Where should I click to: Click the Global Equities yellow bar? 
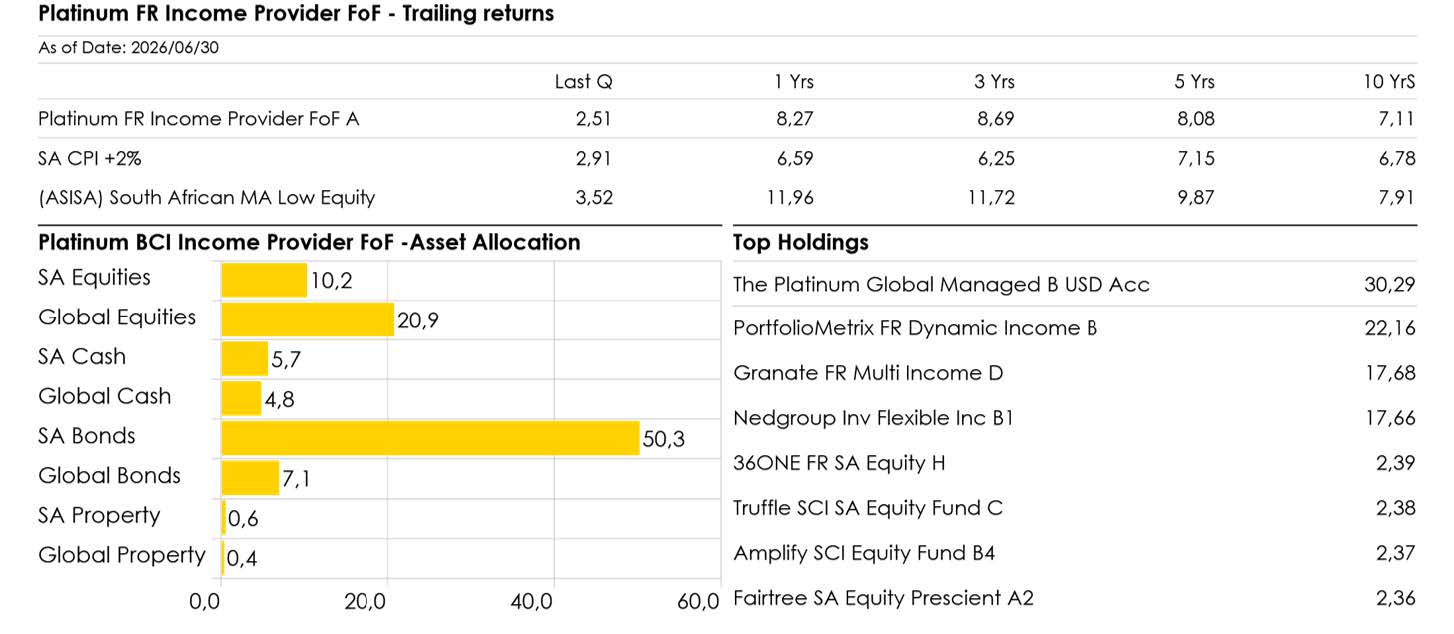308,319
